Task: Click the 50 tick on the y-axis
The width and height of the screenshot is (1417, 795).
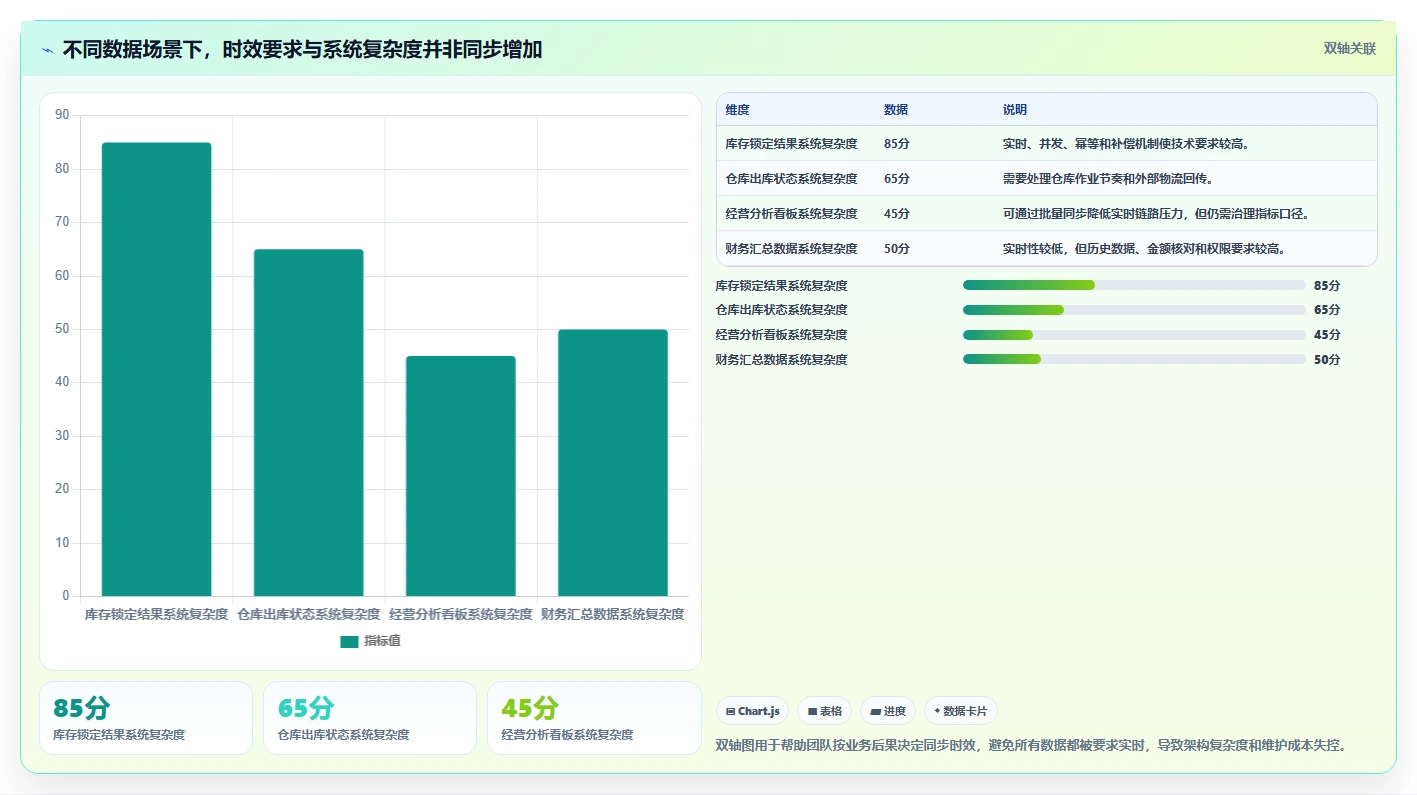Action: pos(62,329)
